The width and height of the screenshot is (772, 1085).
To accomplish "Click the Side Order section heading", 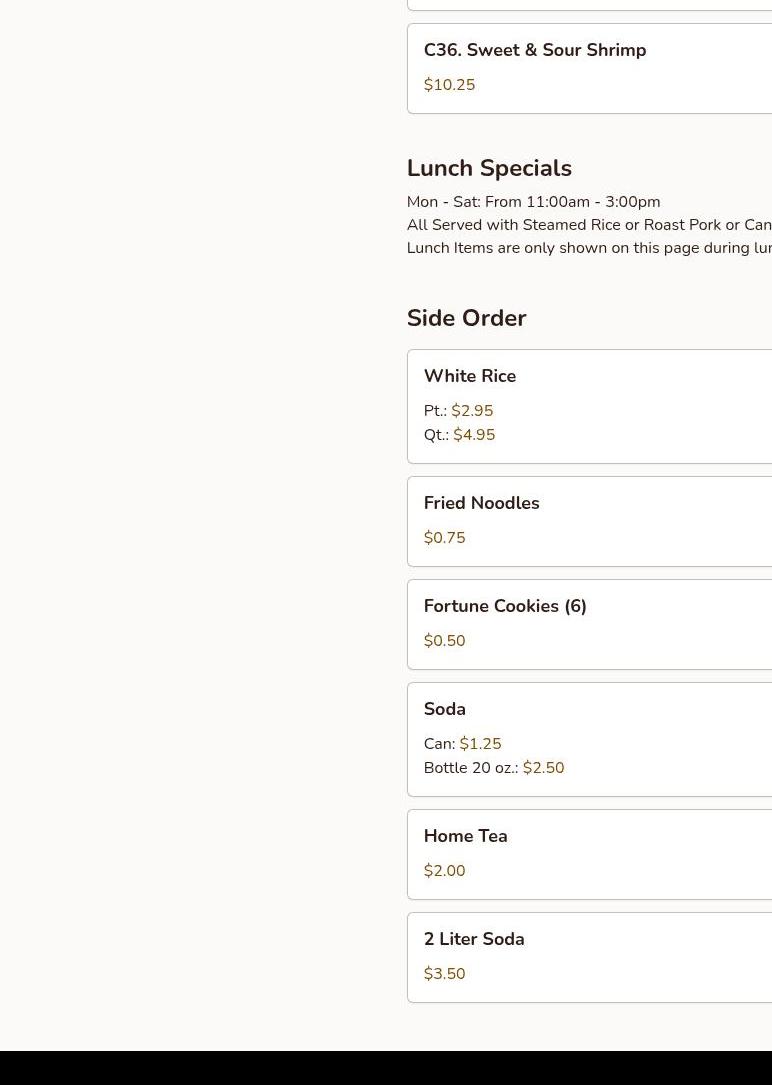I will 466,318.
